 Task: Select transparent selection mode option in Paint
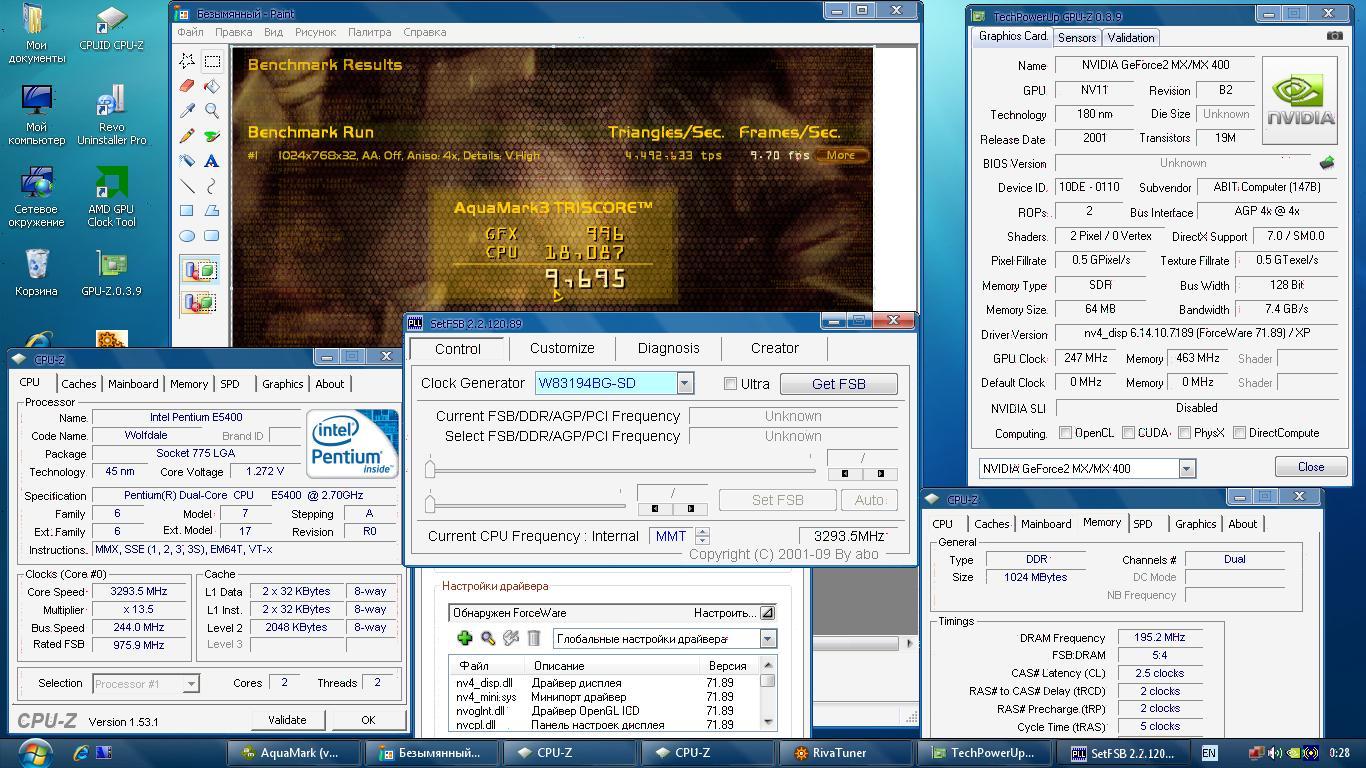199,302
